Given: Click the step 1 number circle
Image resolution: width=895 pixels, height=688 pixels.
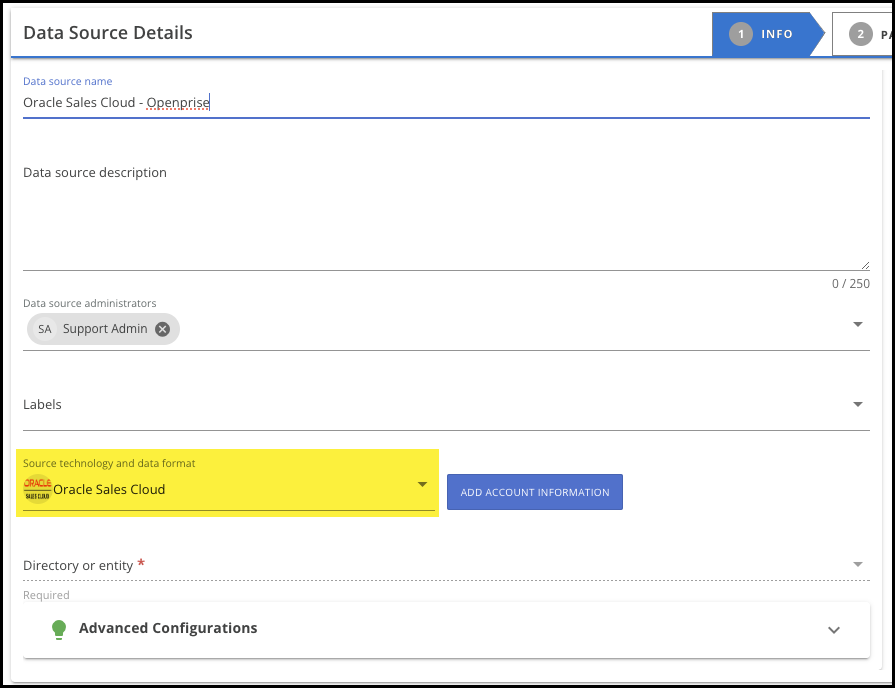Looking at the screenshot, I should (x=741, y=34).
